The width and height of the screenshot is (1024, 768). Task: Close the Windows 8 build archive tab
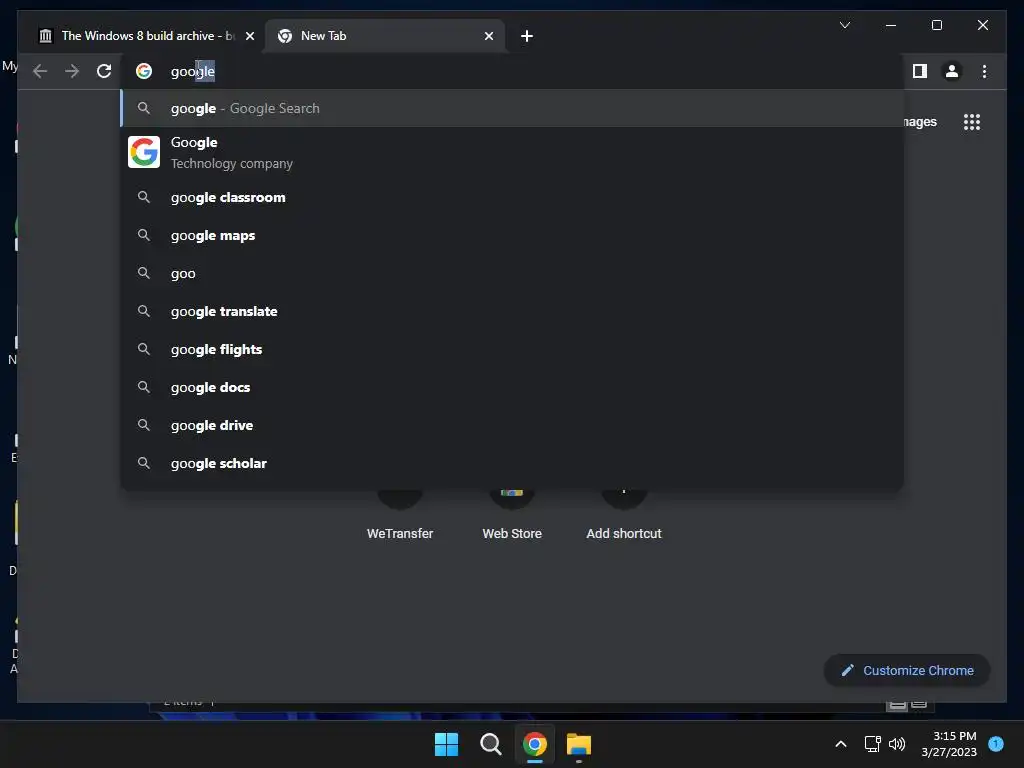(x=249, y=36)
